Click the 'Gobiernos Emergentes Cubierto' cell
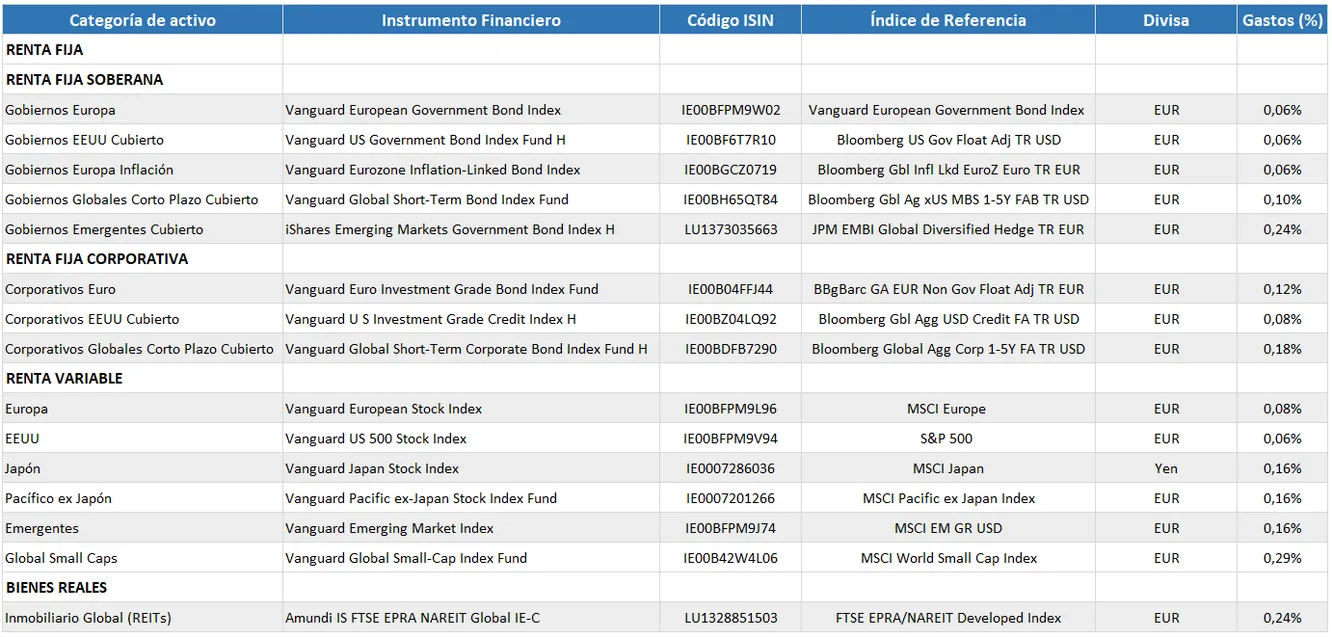 (x=104, y=230)
